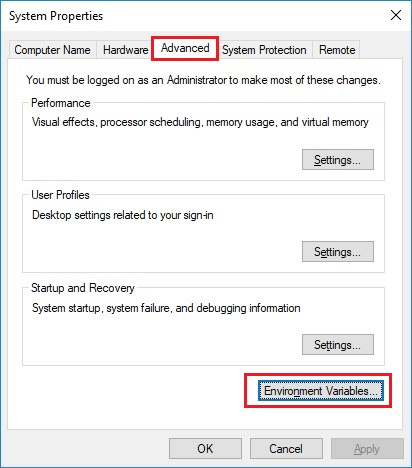Image resolution: width=412 pixels, height=468 pixels.
Task: Select the Advanced tab
Action: point(185,48)
